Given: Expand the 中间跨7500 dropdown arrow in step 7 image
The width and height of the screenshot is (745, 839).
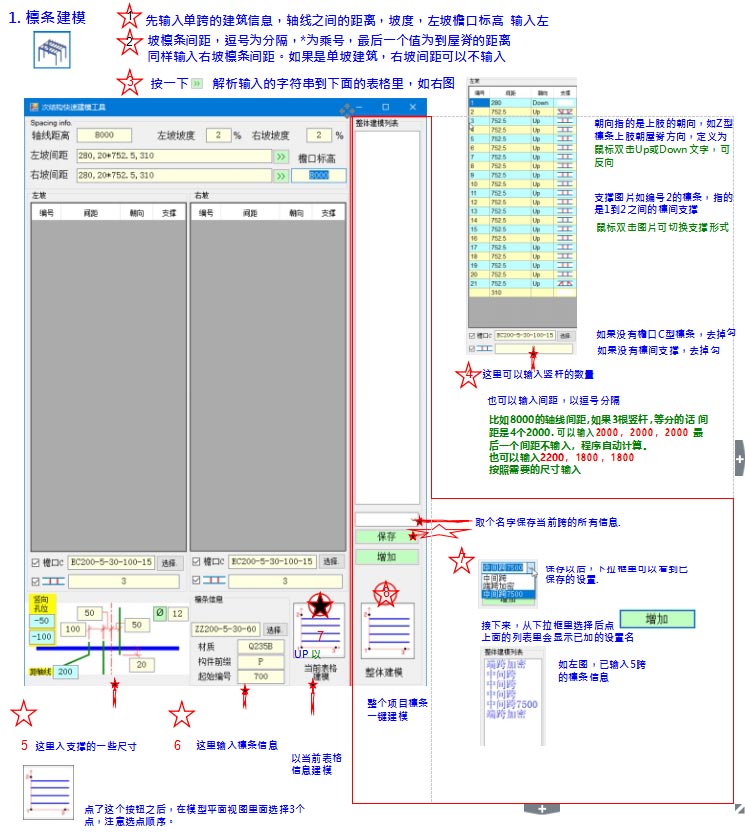Looking at the screenshot, I should point(530,567).
